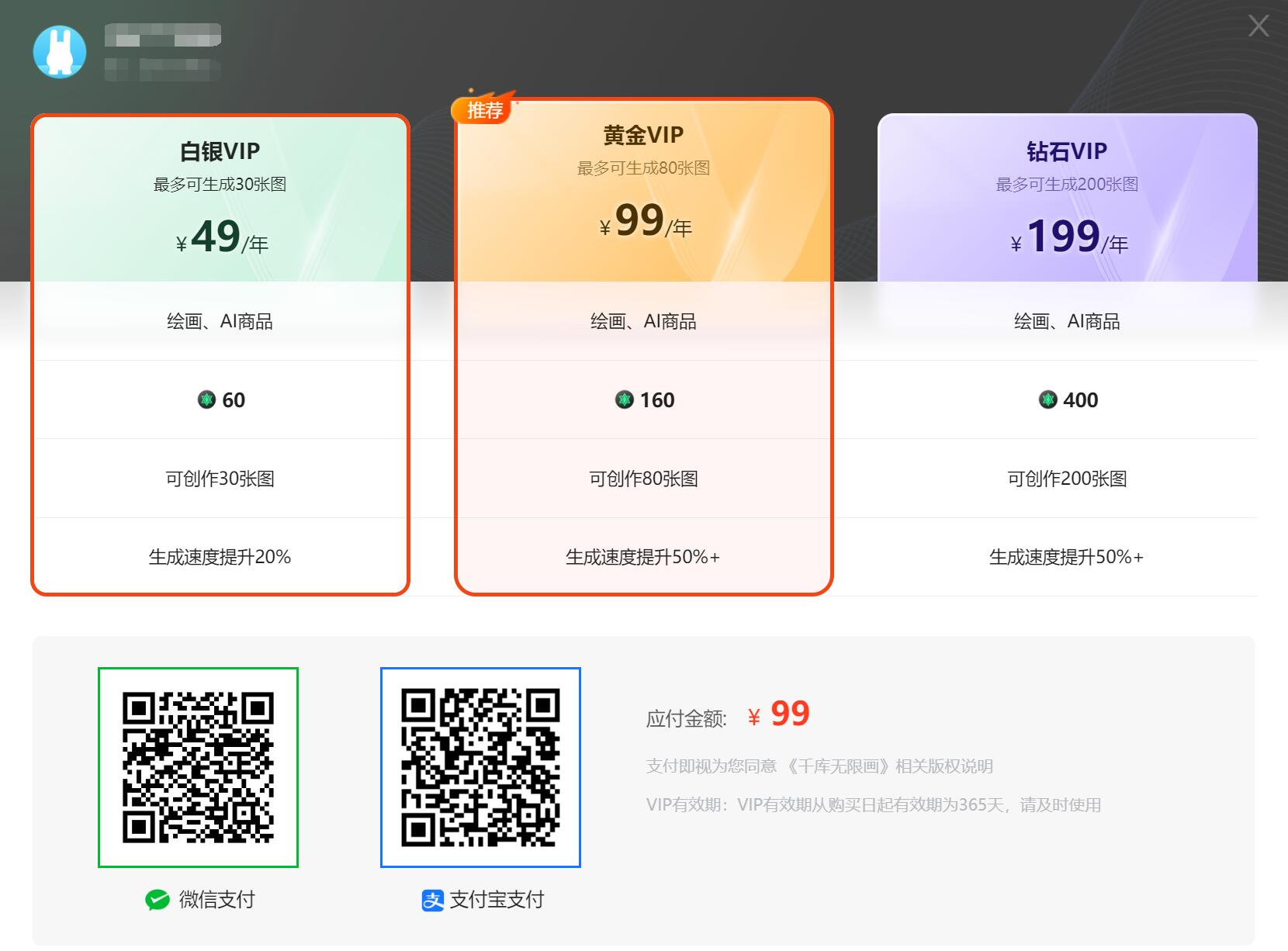
Task: Click the 推荐 badge on 黄金VIP
Action: click(x=484, y=110)
